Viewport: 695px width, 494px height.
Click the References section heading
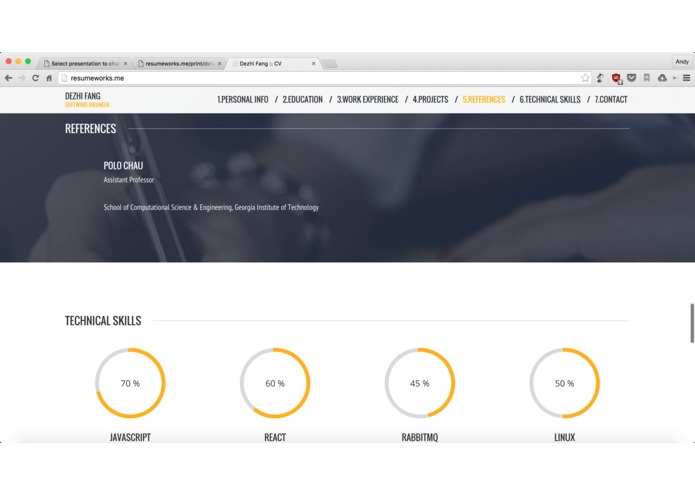(90, 129)
